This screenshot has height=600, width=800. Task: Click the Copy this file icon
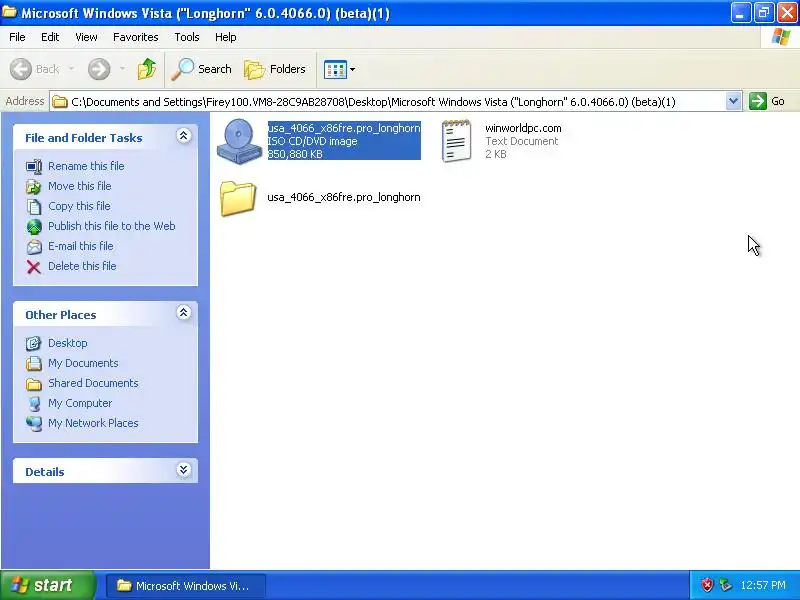click(34, 207)
